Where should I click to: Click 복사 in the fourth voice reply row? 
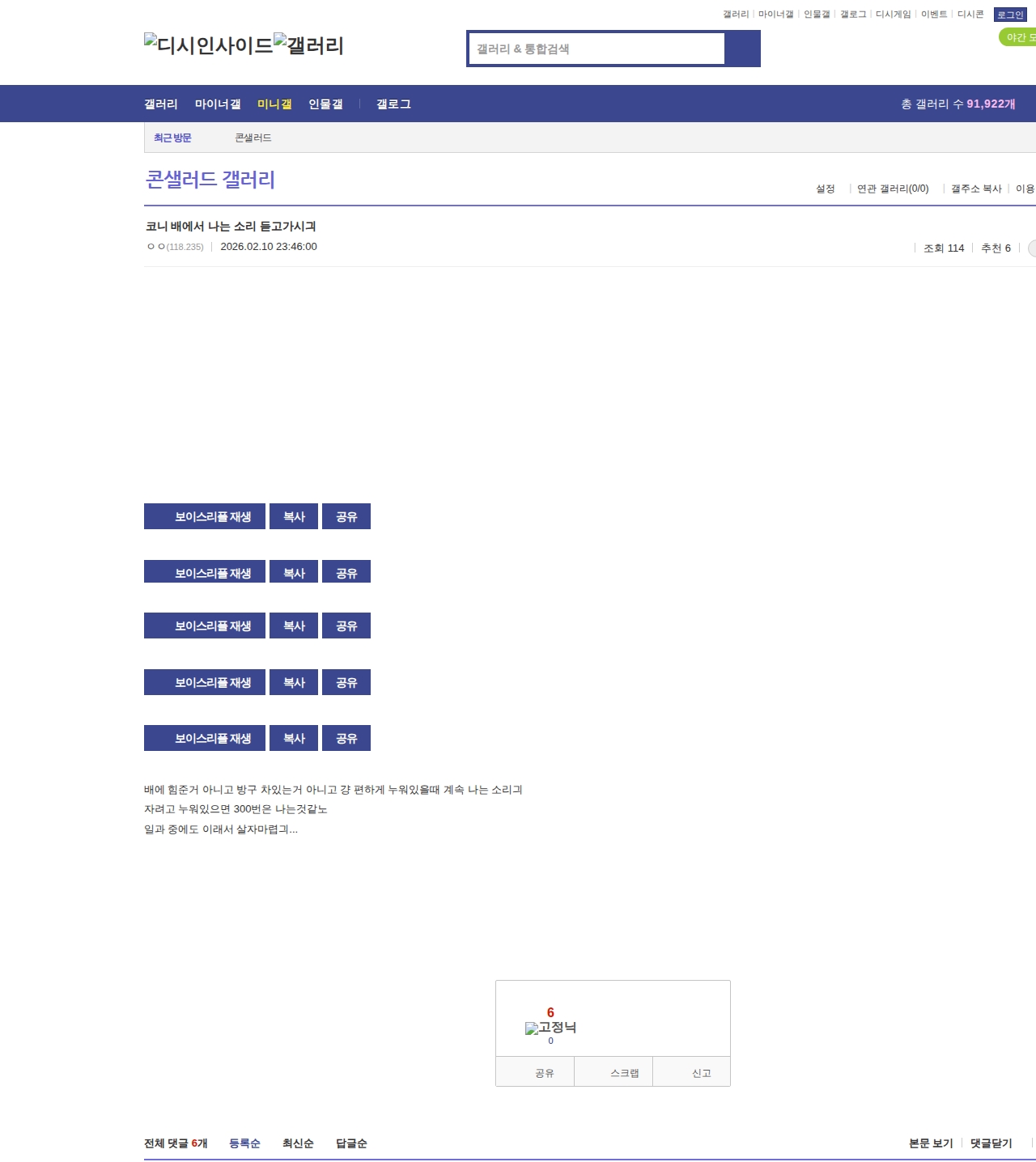(294, 682)
